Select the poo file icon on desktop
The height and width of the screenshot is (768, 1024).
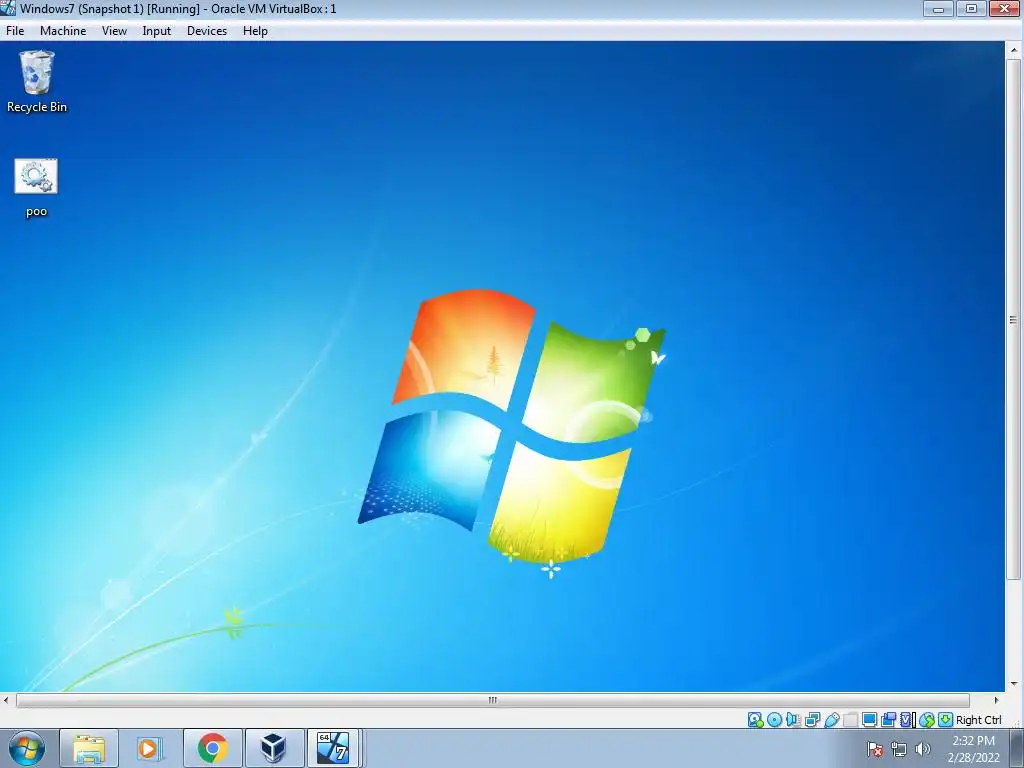pyautogui.click(x=36, y=188)
